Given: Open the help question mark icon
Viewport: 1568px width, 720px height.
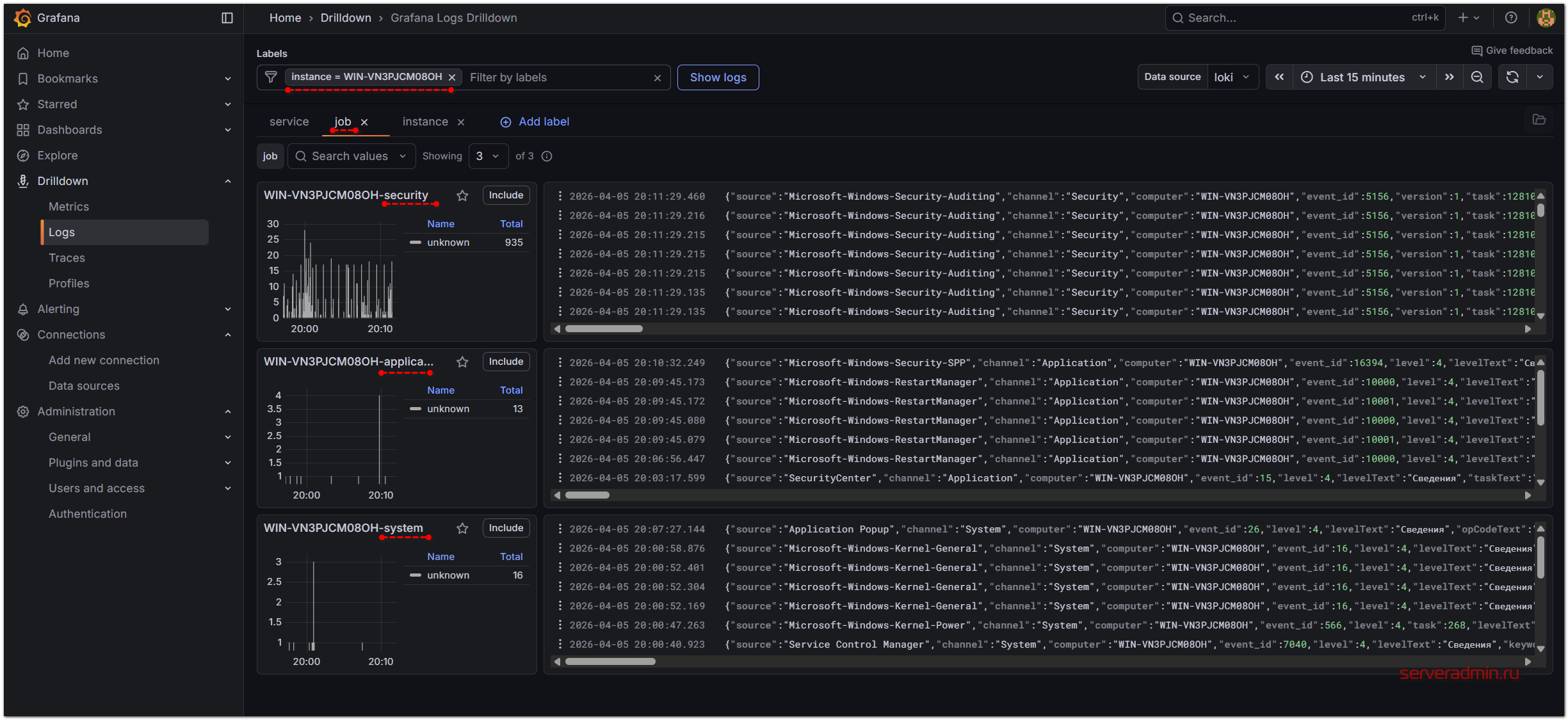Looking at the screenshot, I should point(1511,18).
